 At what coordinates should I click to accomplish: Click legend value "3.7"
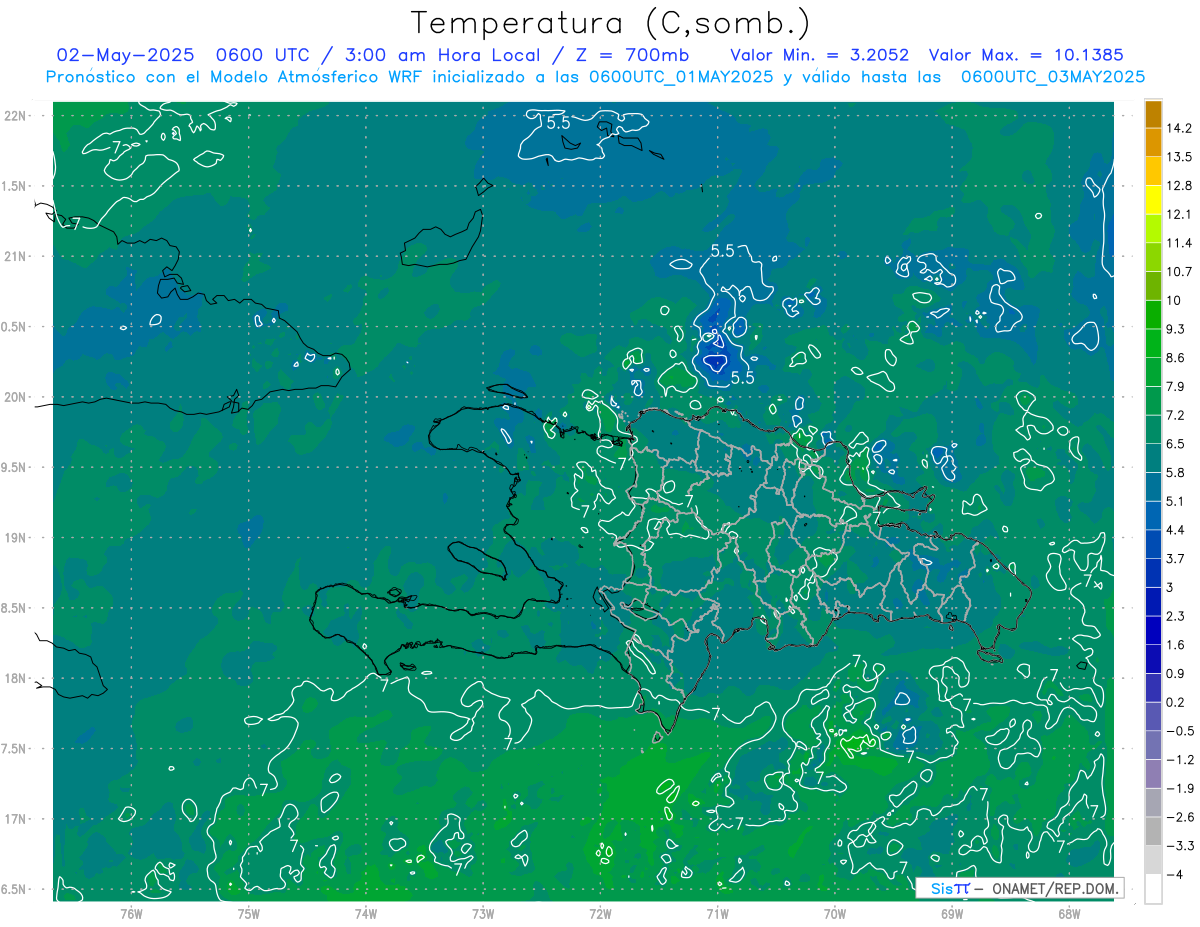1176,558
